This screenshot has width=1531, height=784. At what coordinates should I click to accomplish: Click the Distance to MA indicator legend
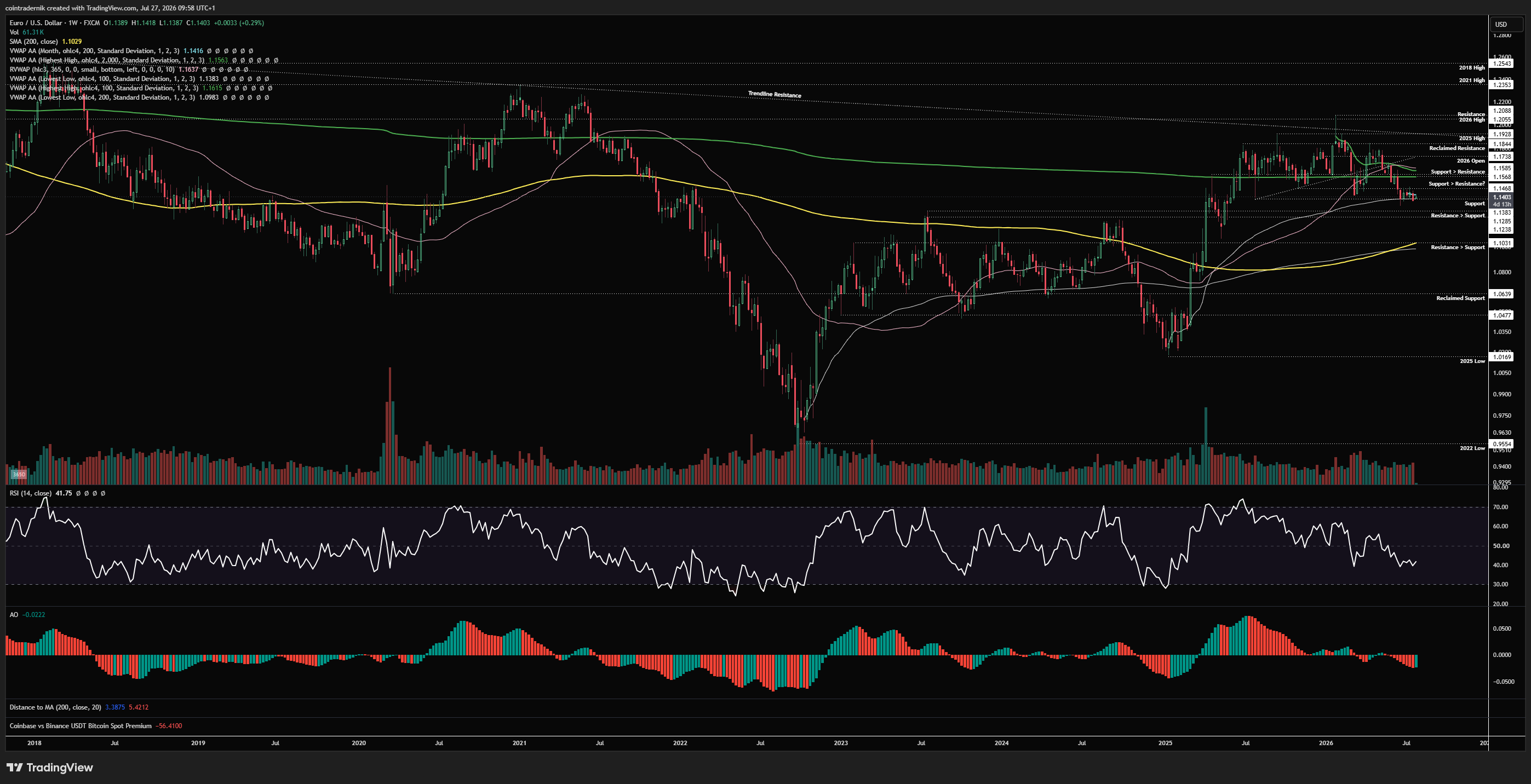click(x=79, y=707)
